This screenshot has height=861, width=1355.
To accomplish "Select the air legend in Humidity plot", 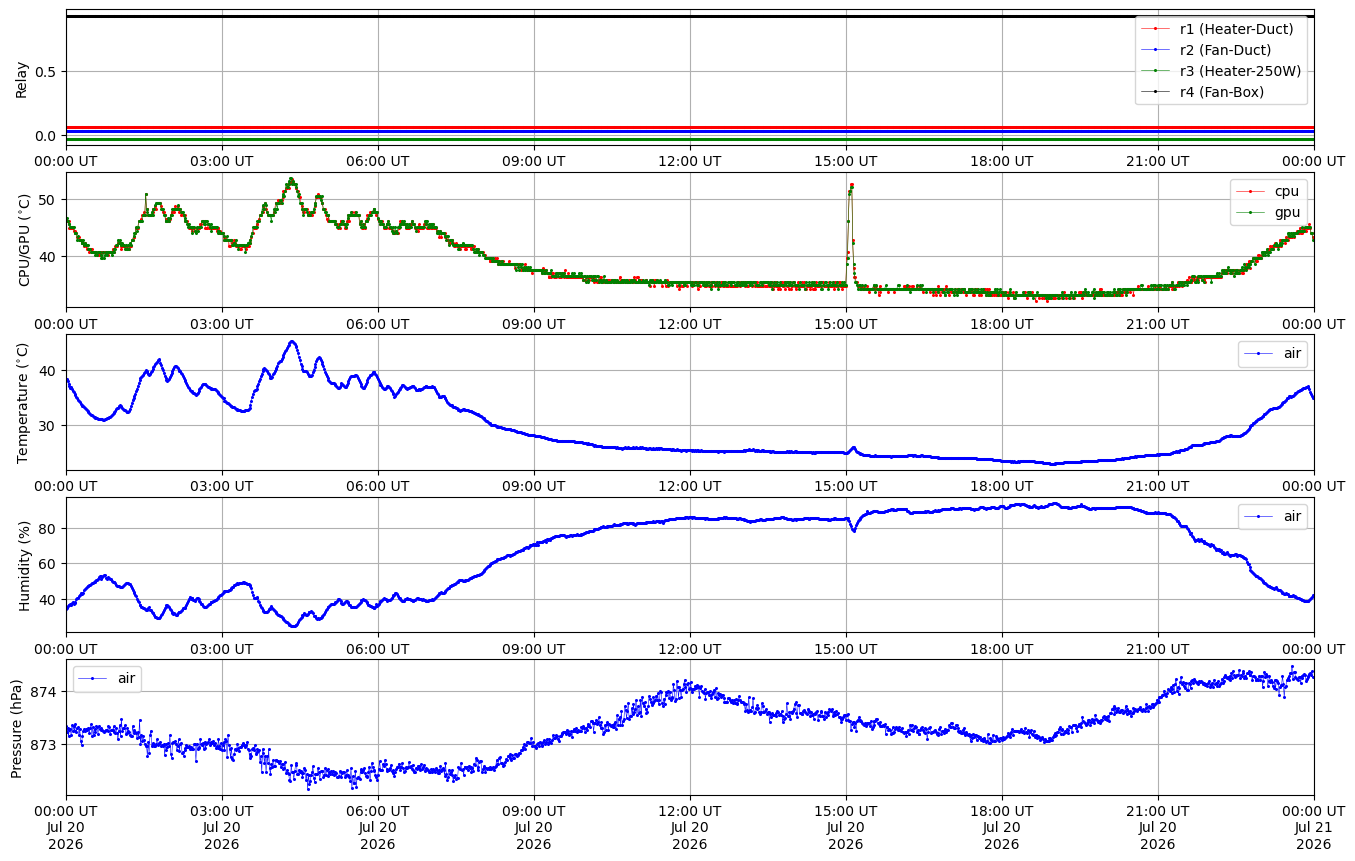I will pos(1272,517).
